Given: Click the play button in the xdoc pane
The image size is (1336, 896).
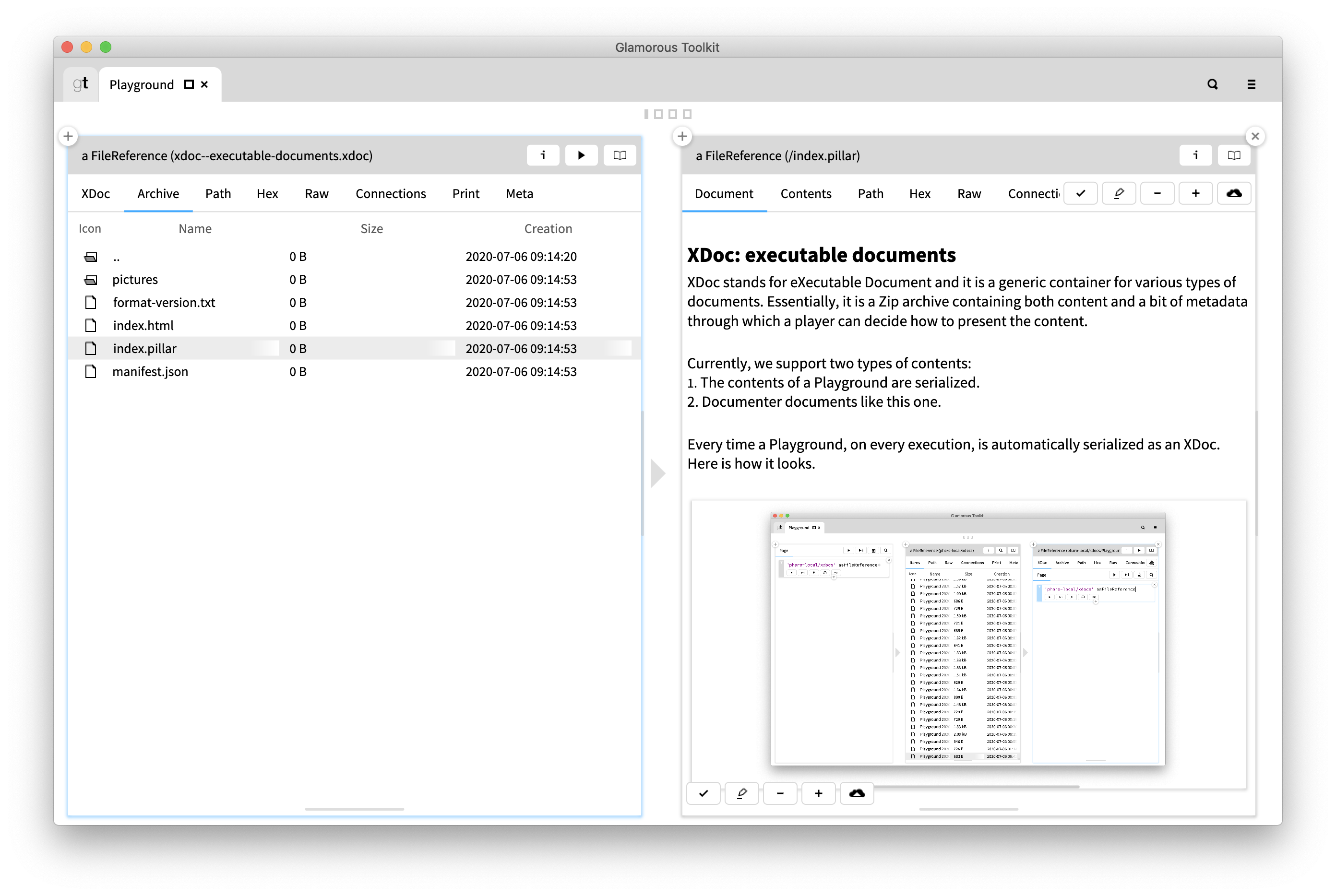Looking at the screenshot, I should pos(581,155).
